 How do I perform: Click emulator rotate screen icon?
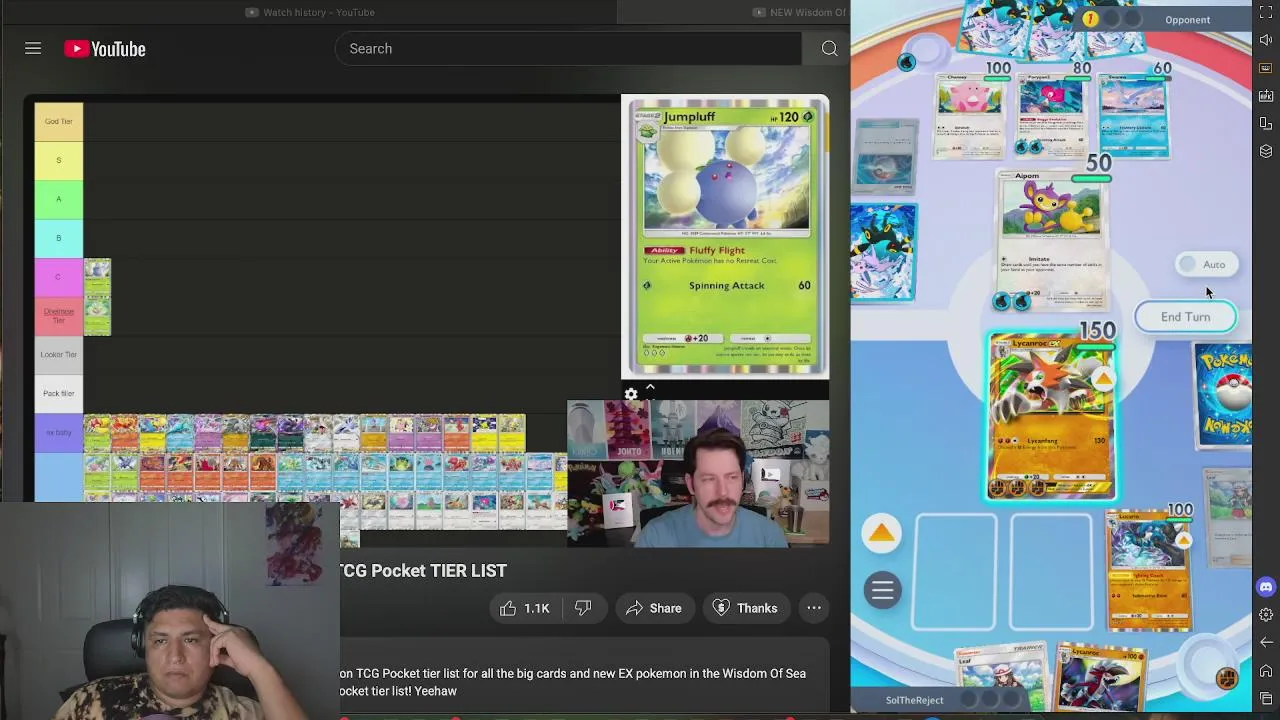click(x=1266, y=124)
